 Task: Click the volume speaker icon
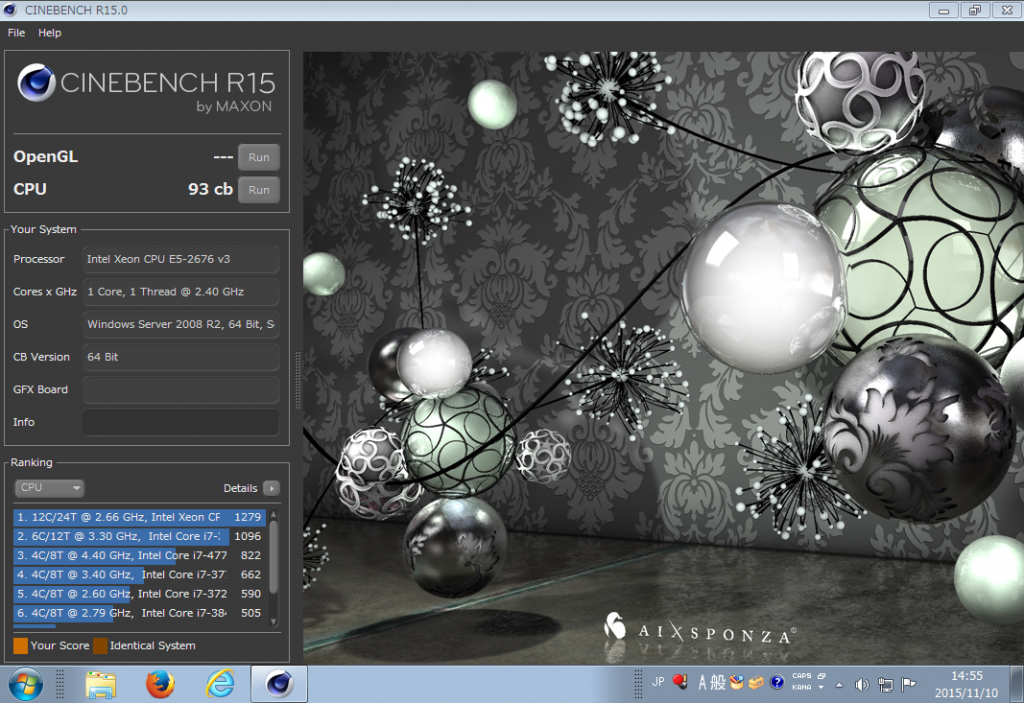point(862,685)
